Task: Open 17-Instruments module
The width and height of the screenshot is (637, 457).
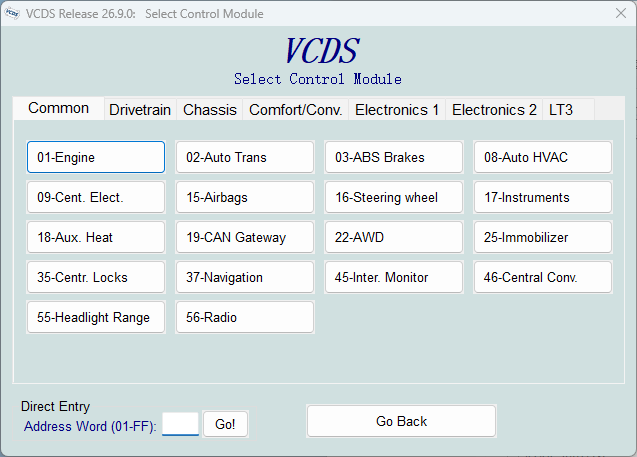Action: tap(543, 197)
